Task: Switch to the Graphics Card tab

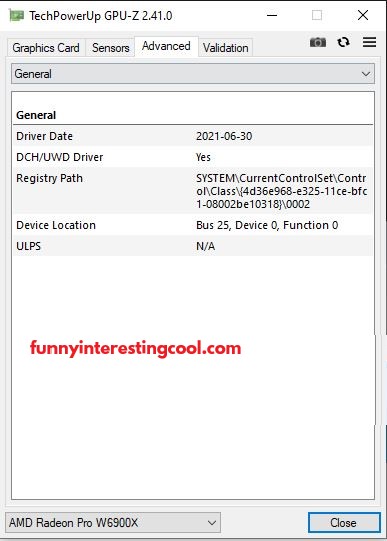Action: pos(46,48)
